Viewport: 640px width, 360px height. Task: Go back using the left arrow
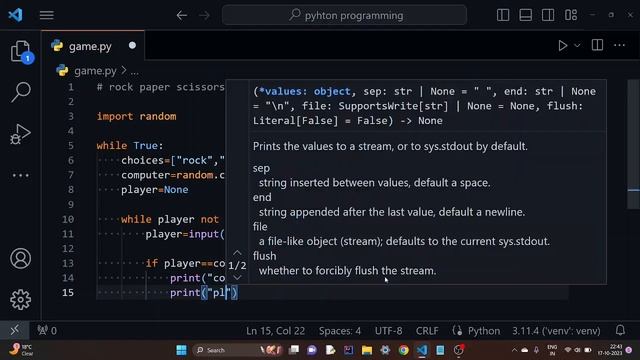(182, 16)
